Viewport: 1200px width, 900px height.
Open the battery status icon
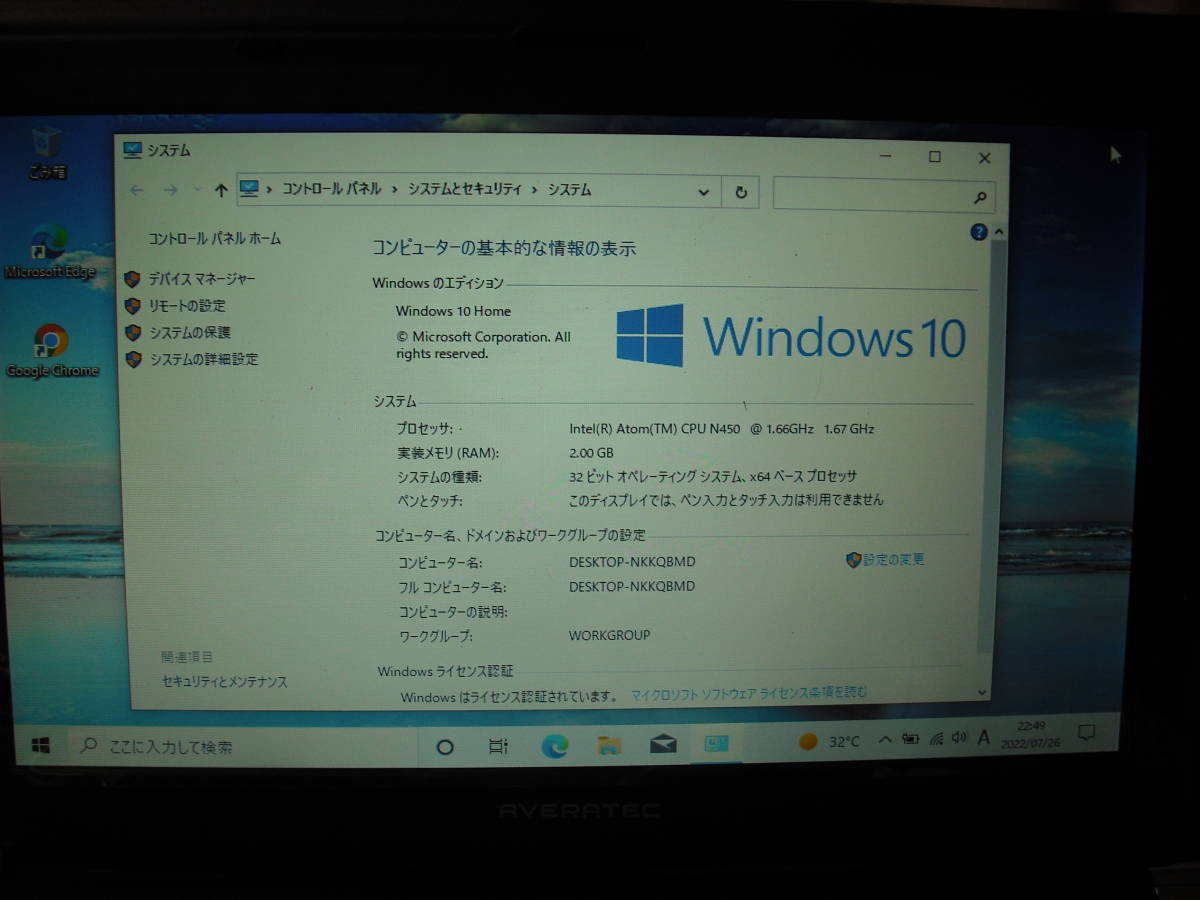[910, 739]
